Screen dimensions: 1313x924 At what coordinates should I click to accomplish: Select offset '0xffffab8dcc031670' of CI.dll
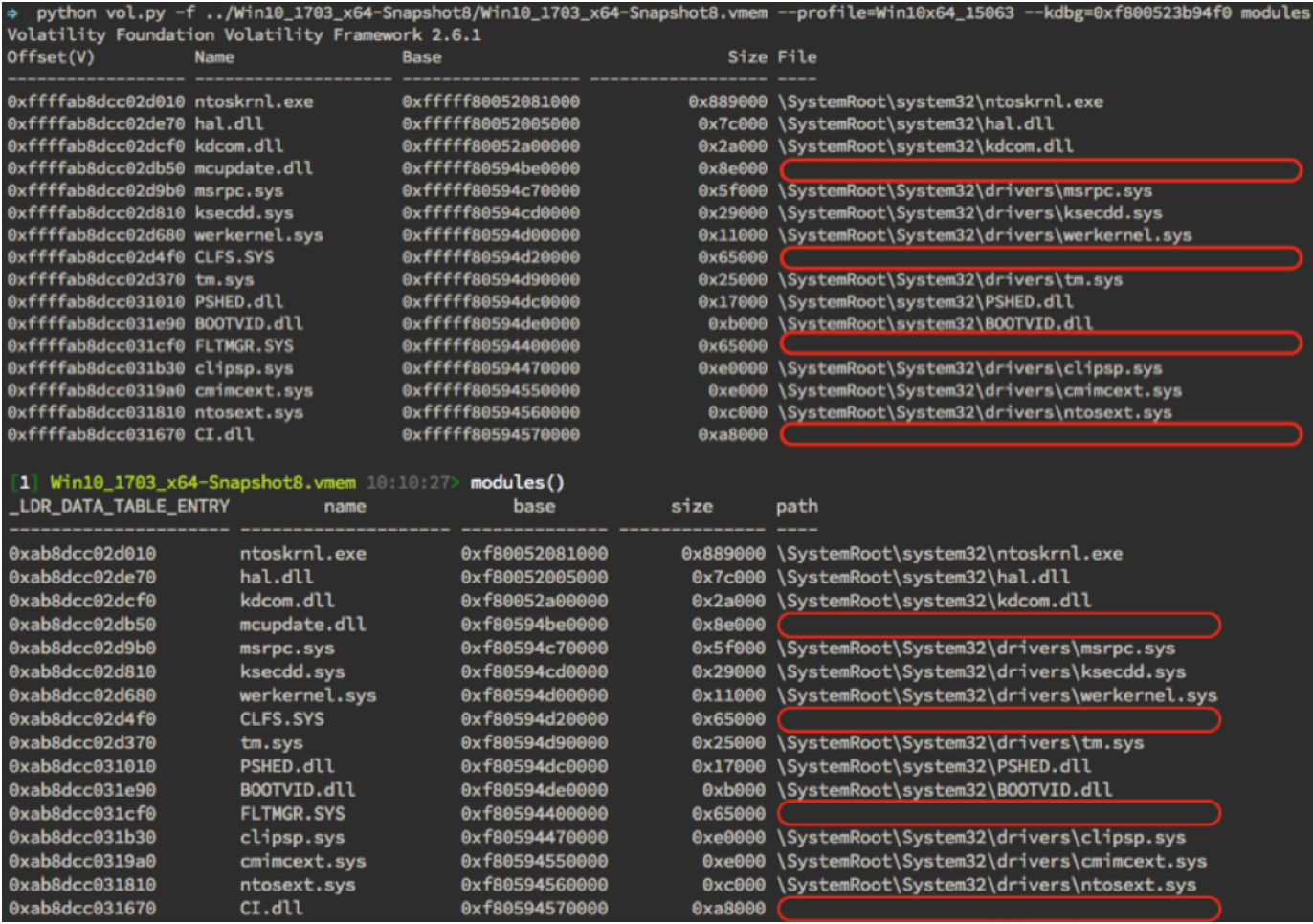tap(96, 434)
